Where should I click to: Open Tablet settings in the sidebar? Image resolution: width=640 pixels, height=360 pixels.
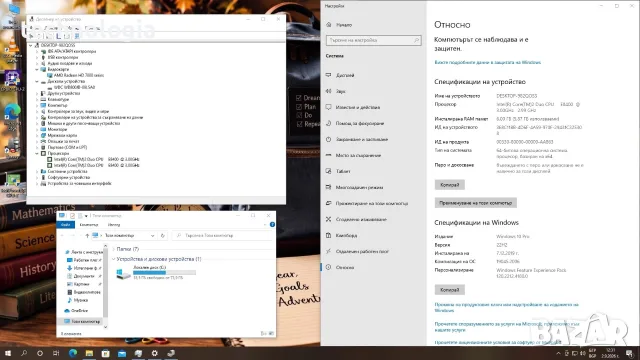pyautogui.click(x=343, y=171)
